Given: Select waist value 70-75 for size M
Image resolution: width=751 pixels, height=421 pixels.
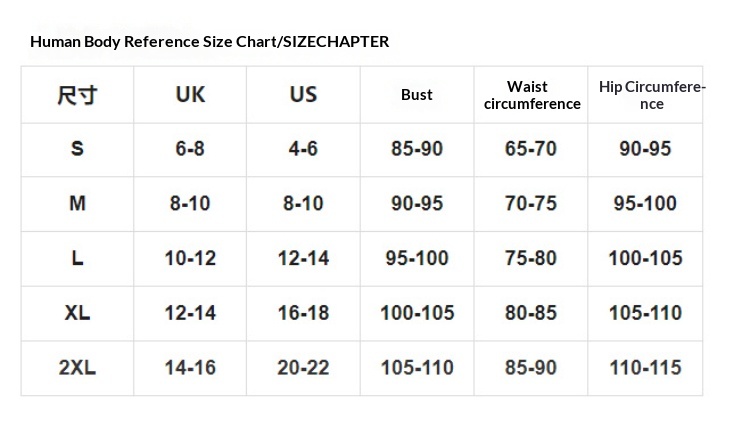Looking at the screenshot, I should coord(531,203).
